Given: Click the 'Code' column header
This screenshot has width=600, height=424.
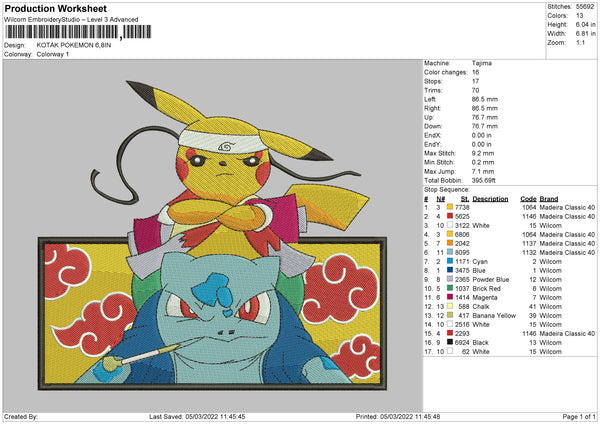Looking at the screenshot, I should click(528, 199).
